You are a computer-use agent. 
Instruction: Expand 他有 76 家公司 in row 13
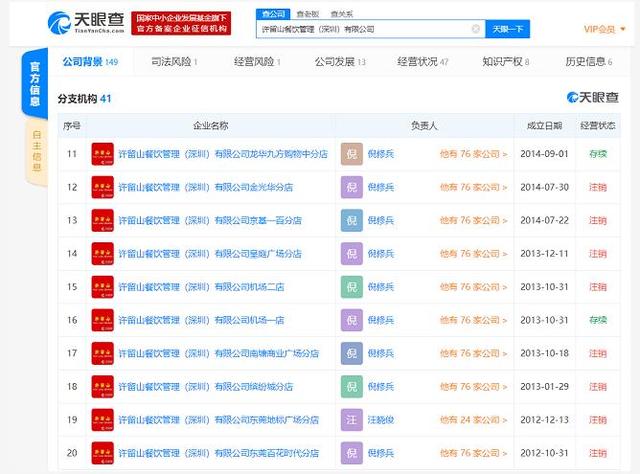[x=473, y=220]
